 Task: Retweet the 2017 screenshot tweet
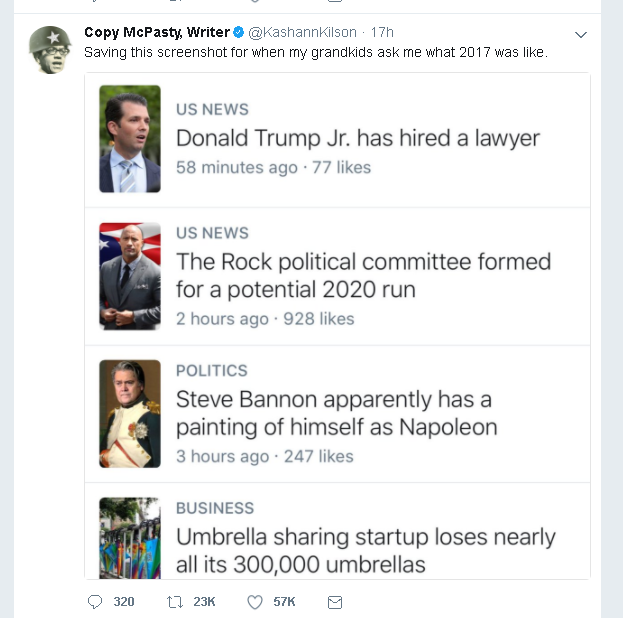coord(174,602)
